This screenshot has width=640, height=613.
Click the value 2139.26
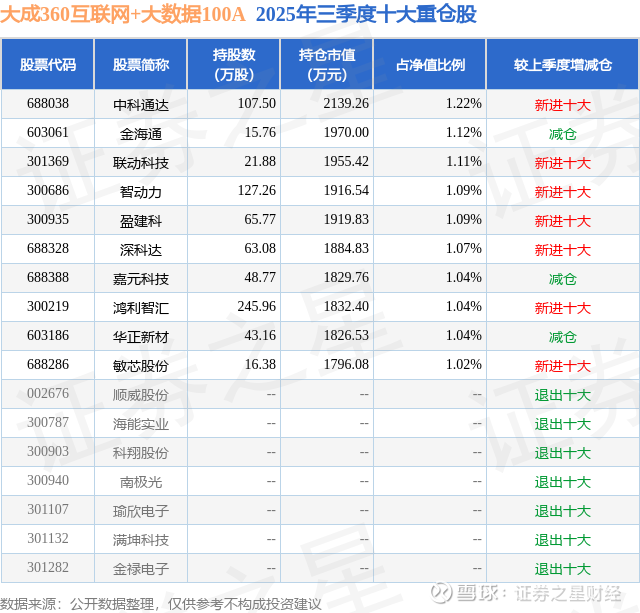(x=346, y=103)
